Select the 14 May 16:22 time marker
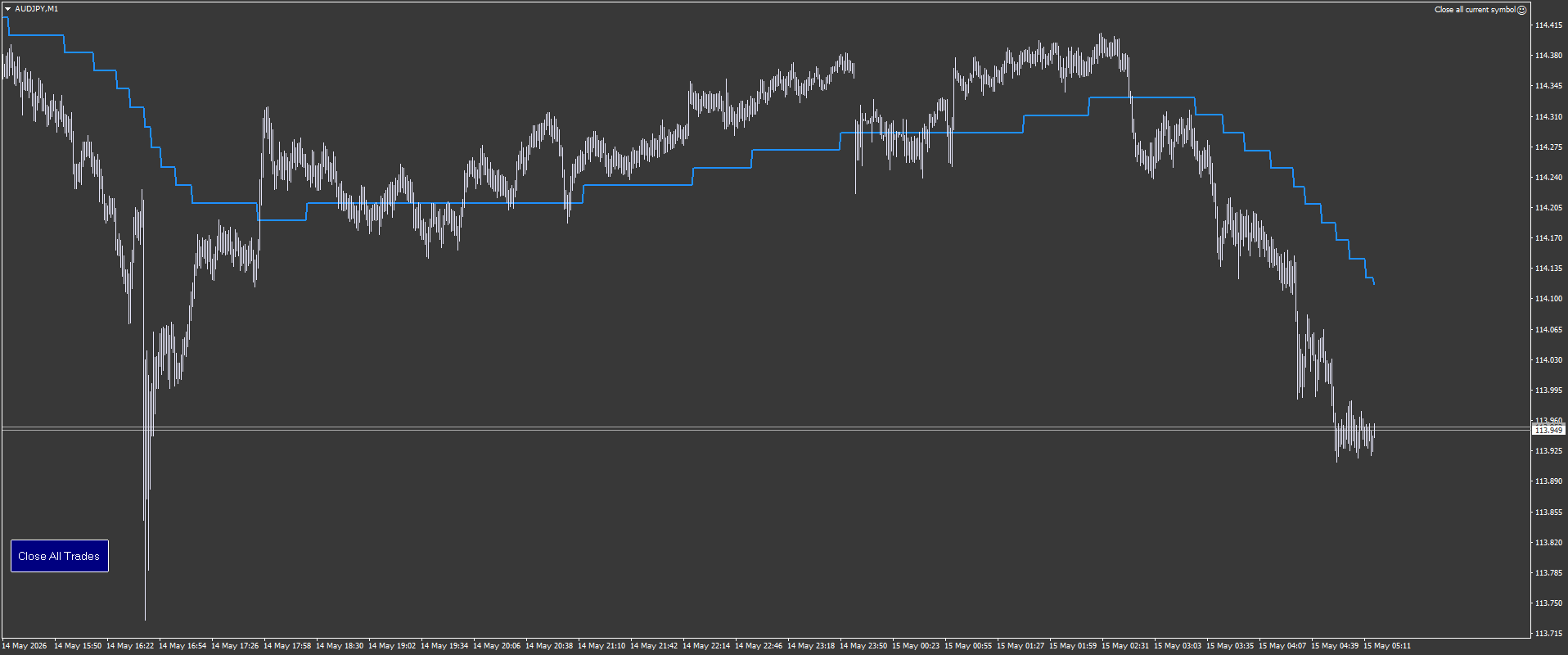The width and height of the screenshot is (1568, 655). pyautogui.click(x=130, y=646)
